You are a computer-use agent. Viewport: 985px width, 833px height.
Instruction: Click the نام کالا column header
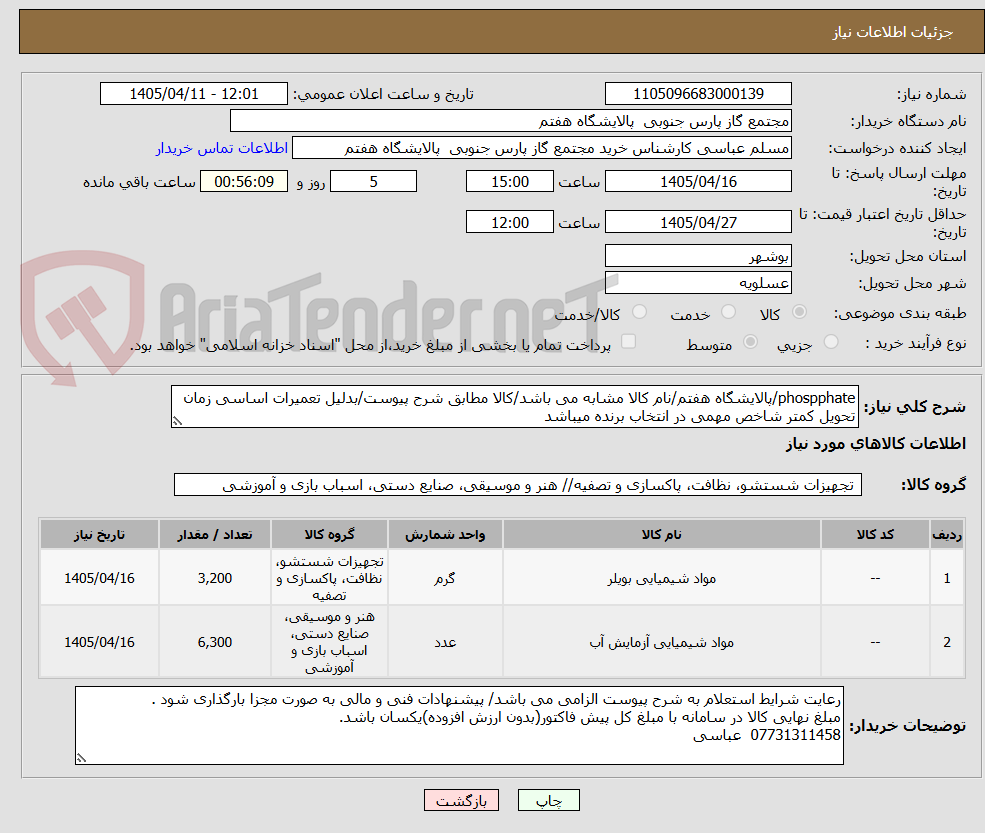click(661, 535)
